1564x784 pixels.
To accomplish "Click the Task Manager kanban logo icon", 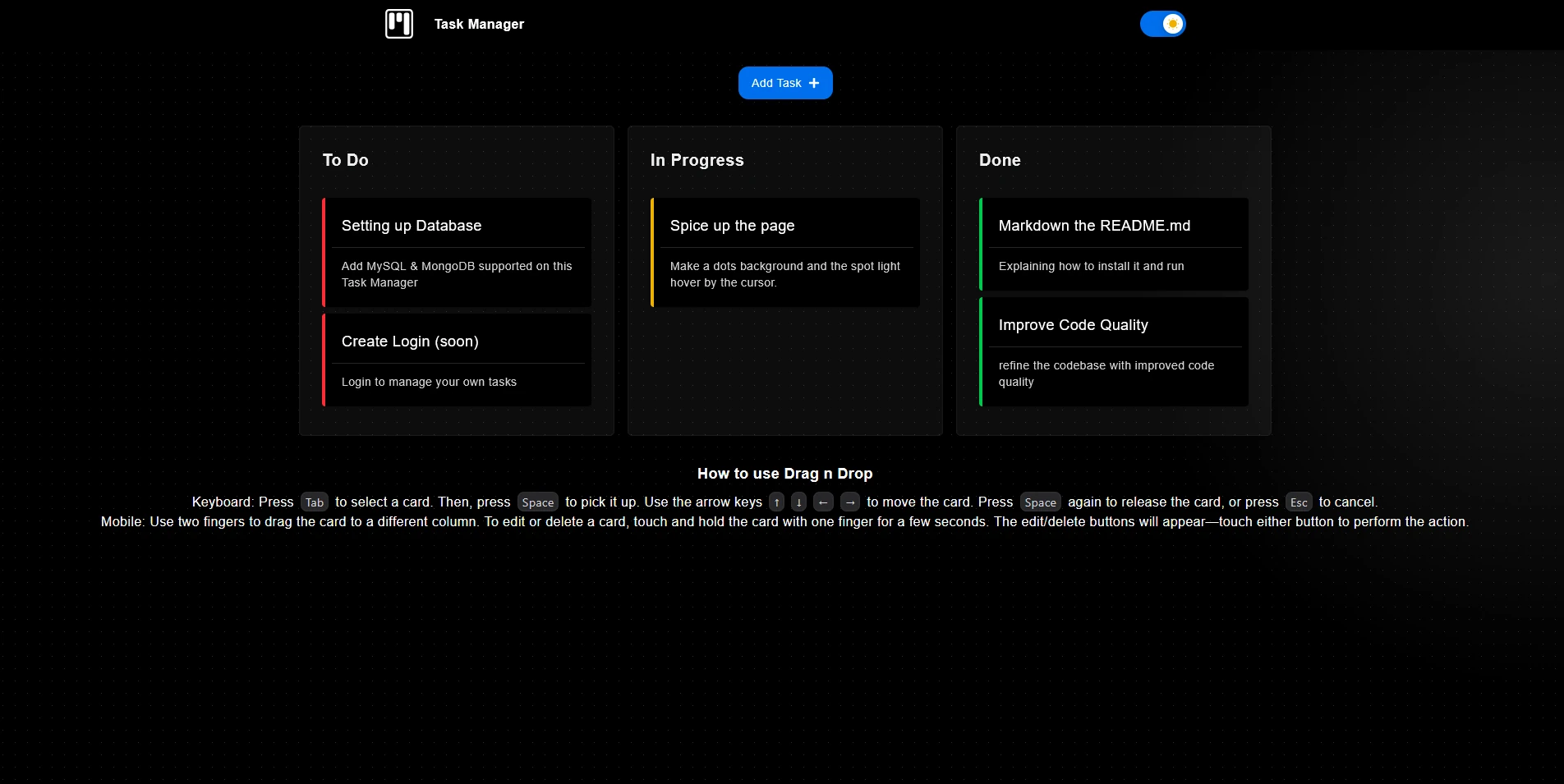I will click(x=399, y=24).
